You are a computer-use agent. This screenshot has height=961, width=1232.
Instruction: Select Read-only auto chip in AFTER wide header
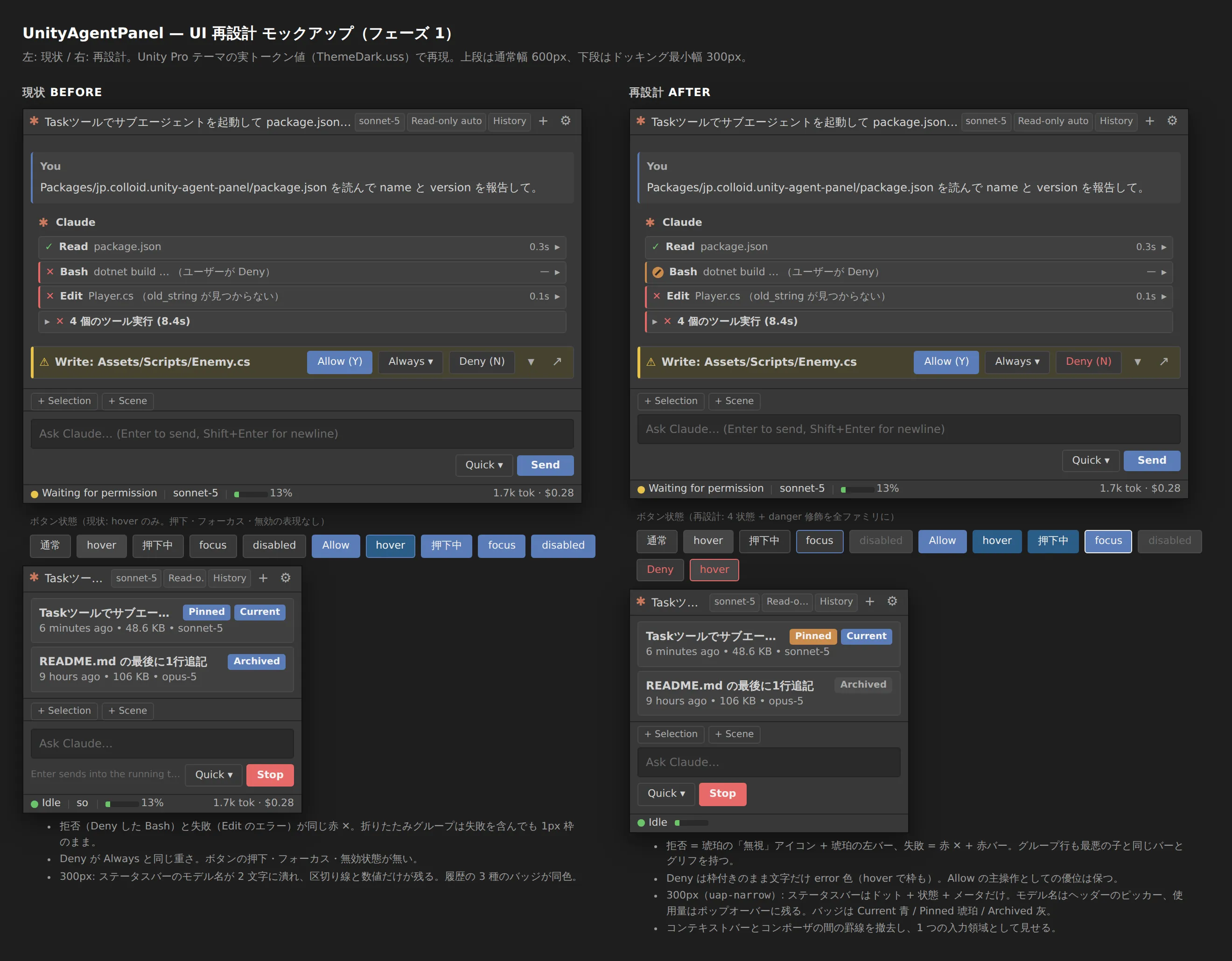[1053, 121]
